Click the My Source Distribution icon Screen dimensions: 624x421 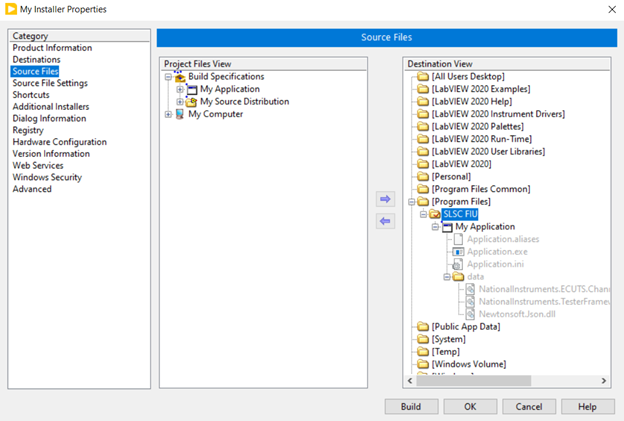click(x=191, y=102)
